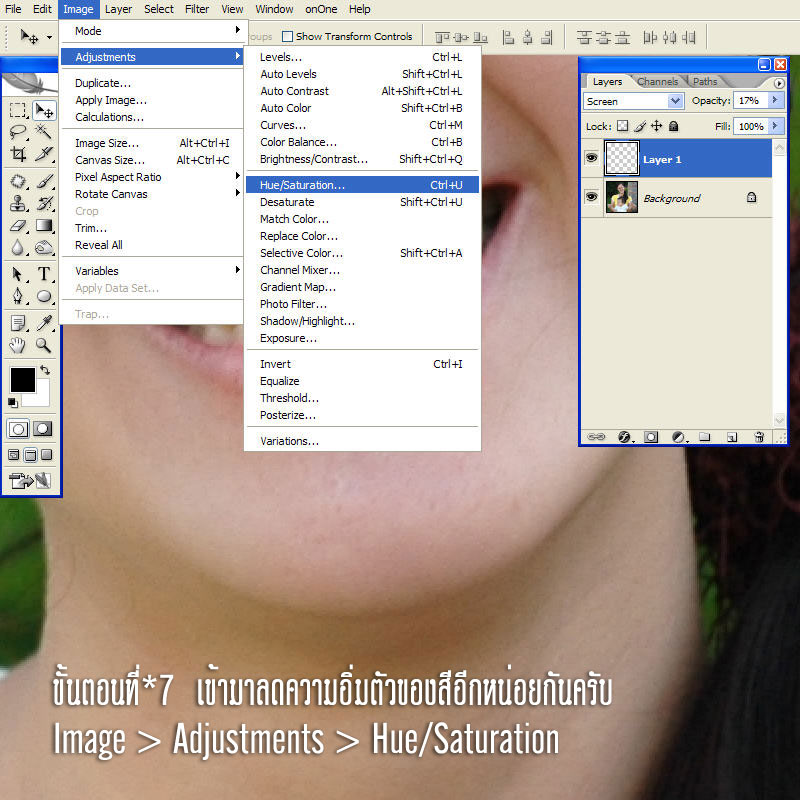The height and width of the screenshot is (800, 800).
Task: Click the link layers icon
Action: [x=596, y=437]
